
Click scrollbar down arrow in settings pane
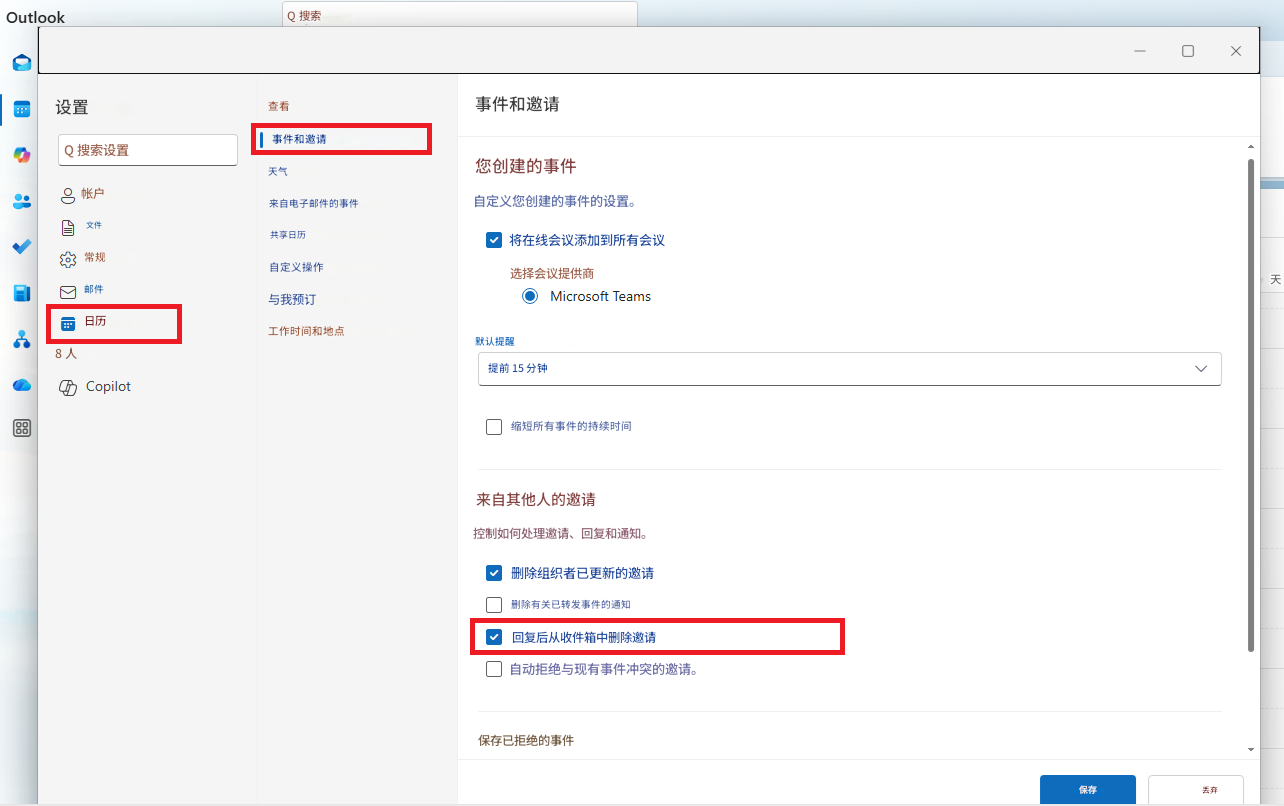[1251, 749]
